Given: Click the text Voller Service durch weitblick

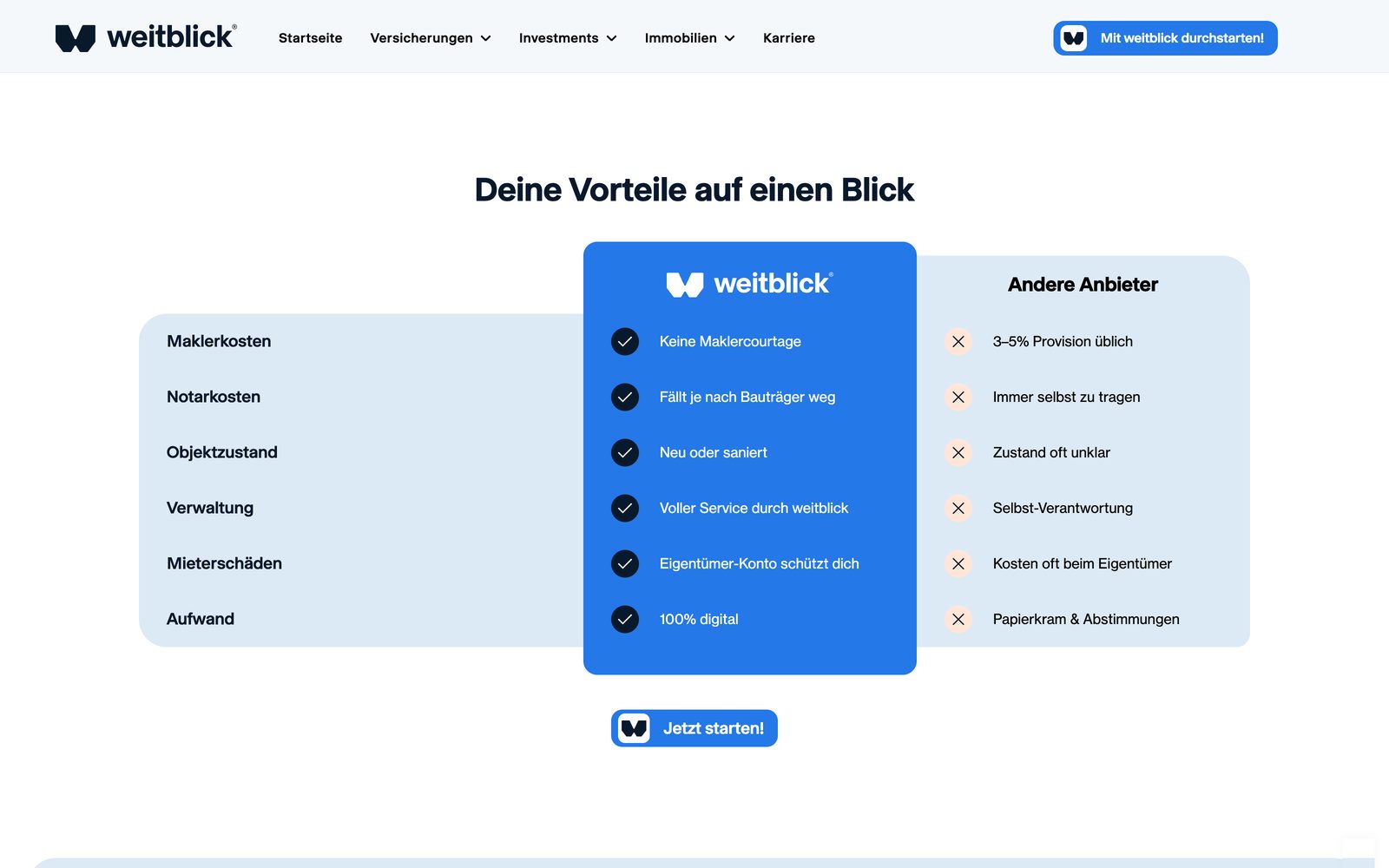Looking at the screenshot, I should click(754, 509).
